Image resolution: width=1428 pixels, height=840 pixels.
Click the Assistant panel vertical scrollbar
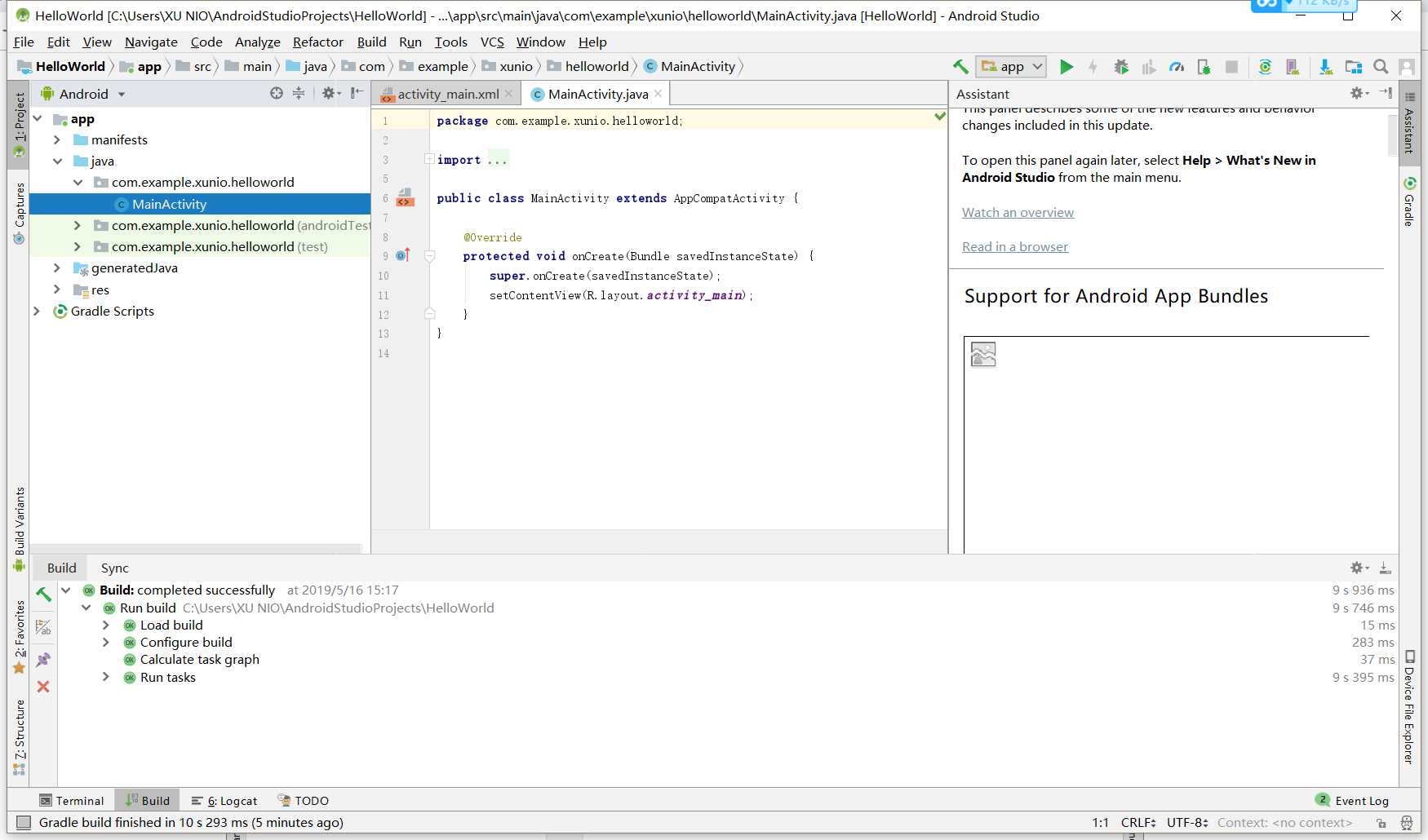pos(1392,135)
